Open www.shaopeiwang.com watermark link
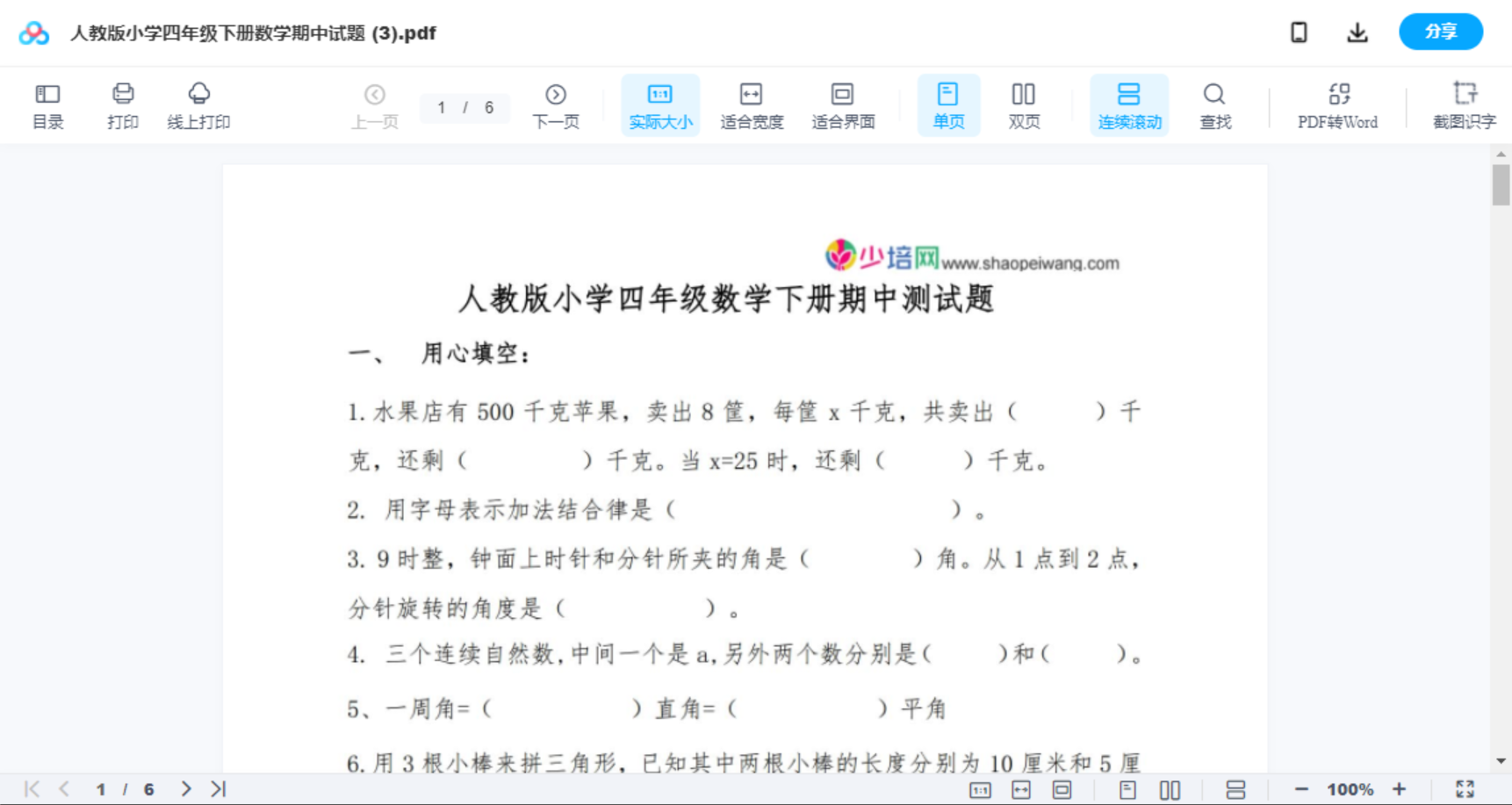This screenshot has height=805, width=1512. (1031, 262)
